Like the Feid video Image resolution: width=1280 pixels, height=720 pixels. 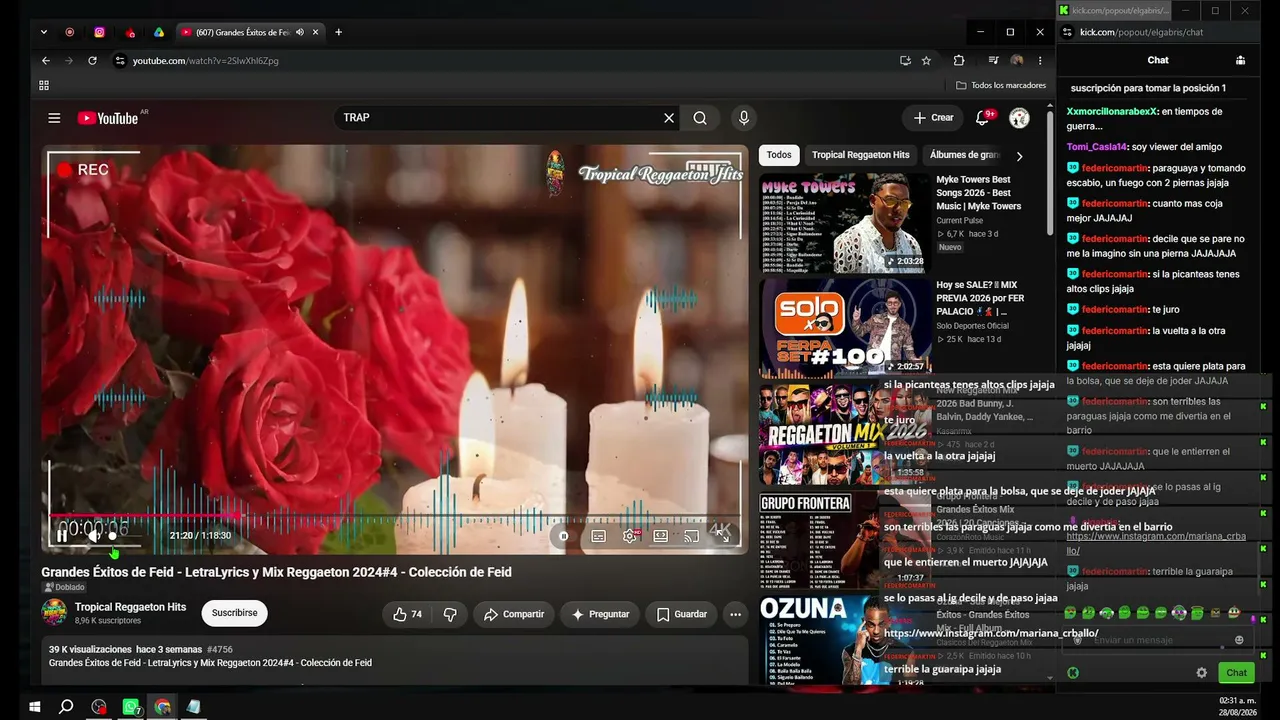pyautogui.click(x=408, y=614)
